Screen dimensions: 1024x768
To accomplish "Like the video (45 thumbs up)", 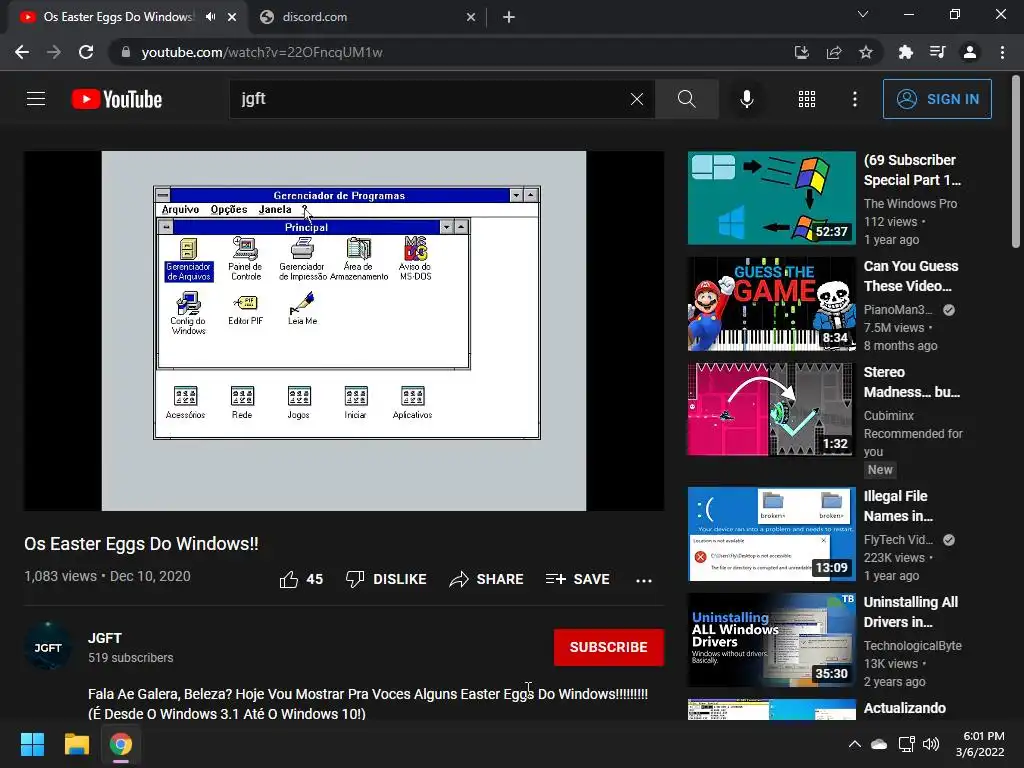I will point(301,579).
